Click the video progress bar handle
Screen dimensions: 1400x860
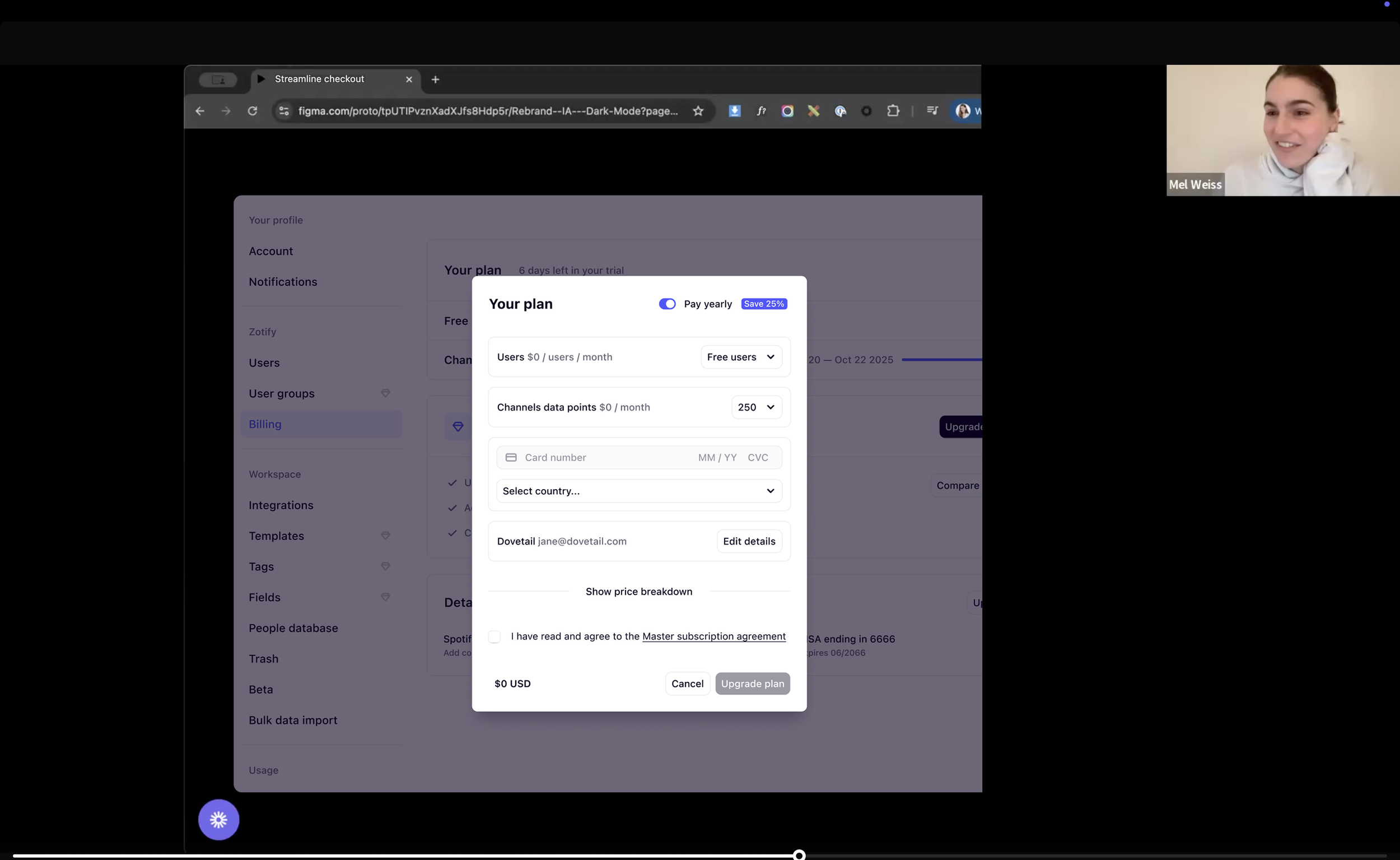(x=799, y=854)
